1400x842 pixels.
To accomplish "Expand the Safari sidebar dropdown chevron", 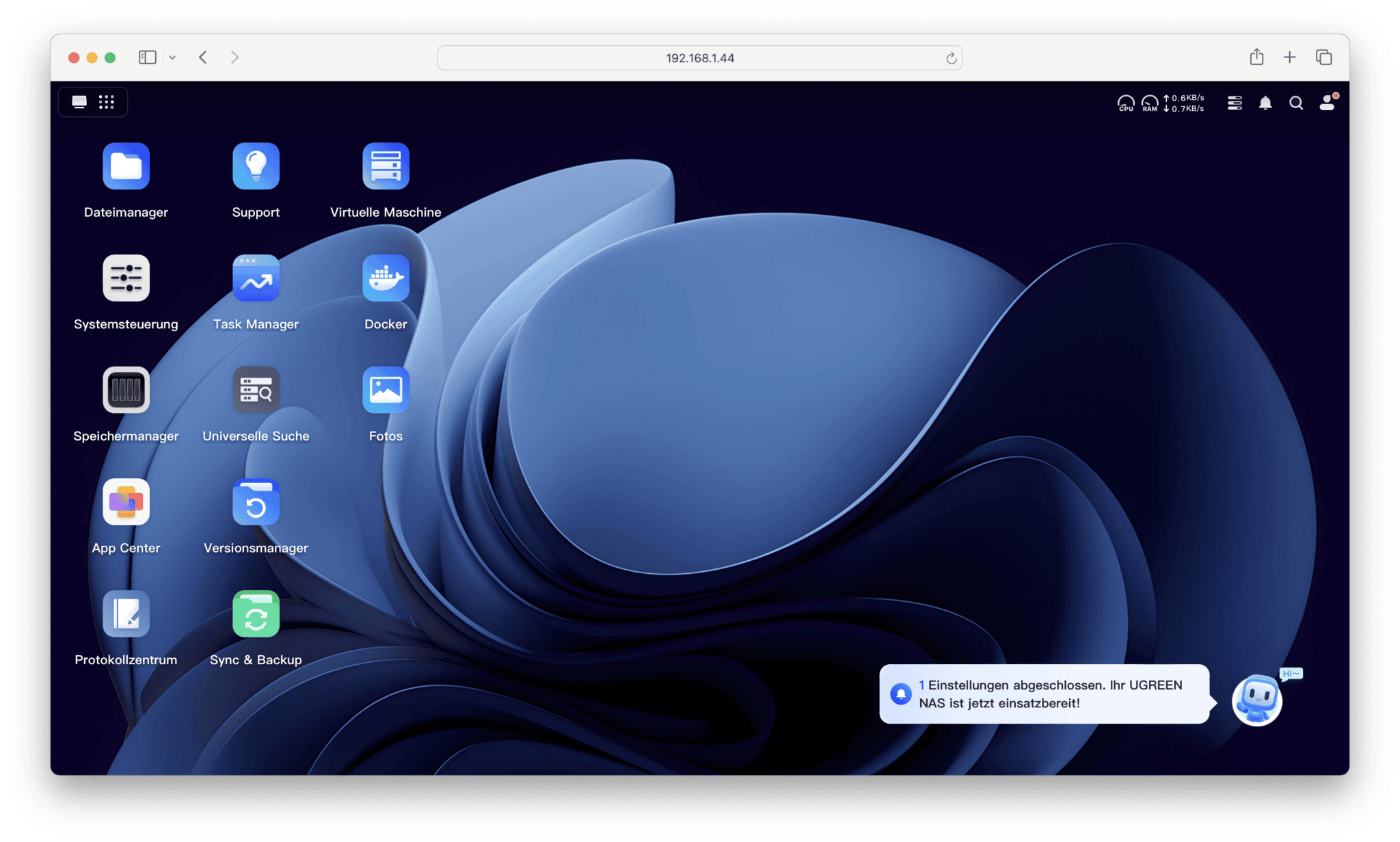I will click(x=172, y=57).
